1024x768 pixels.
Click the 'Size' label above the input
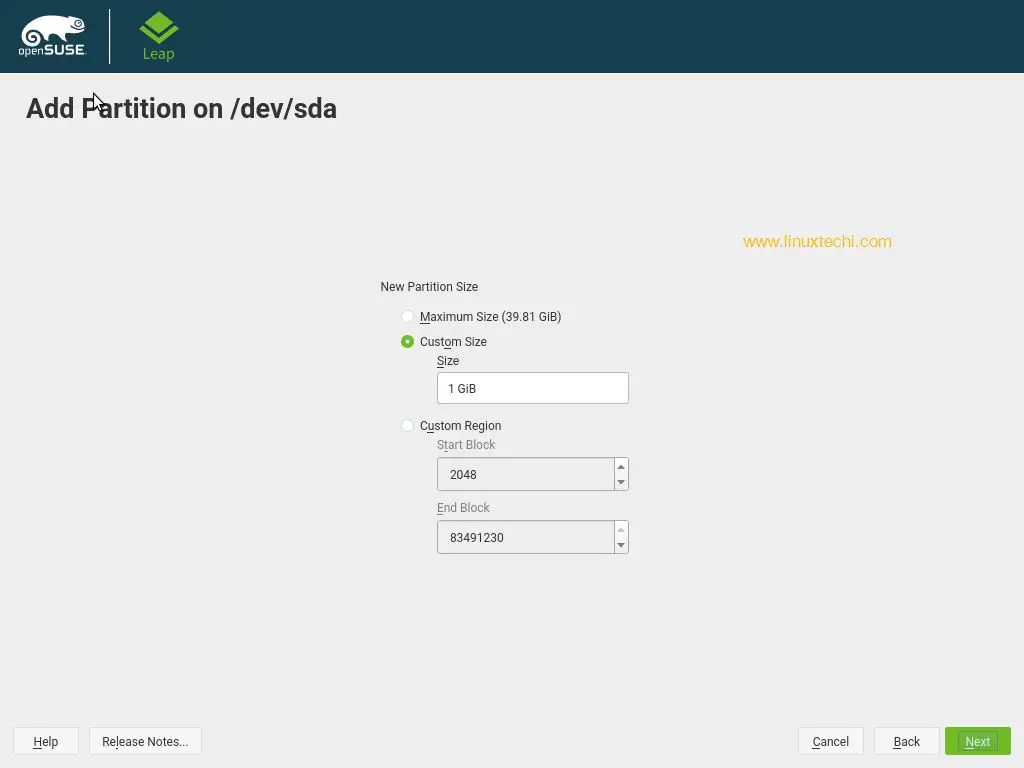[448, 360]
